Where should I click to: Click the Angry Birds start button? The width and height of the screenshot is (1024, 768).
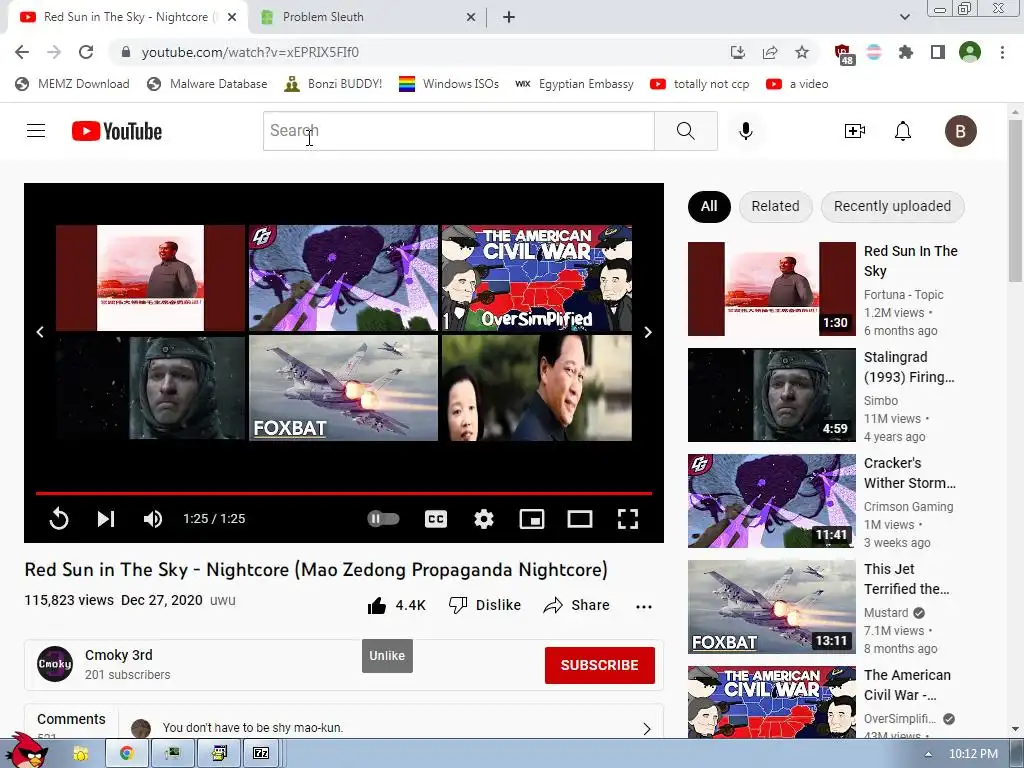(26, 750)
